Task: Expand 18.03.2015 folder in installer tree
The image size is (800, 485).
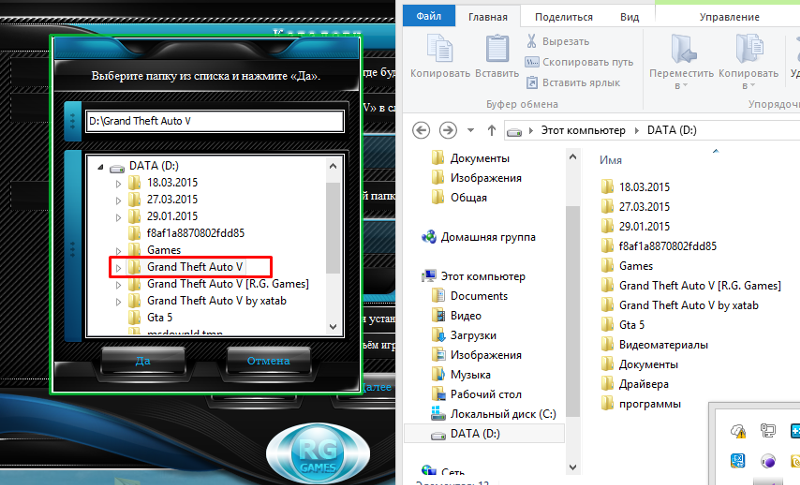Action: pos(118,184)
